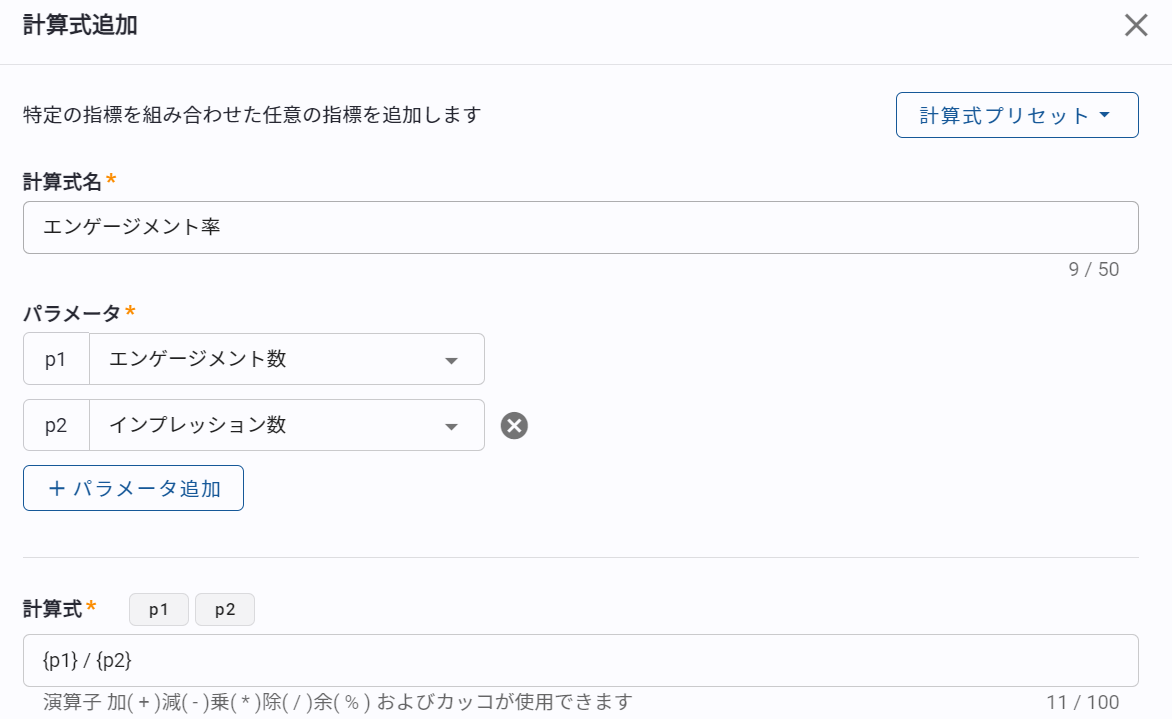Click the 計算式追加 dialog title
1172x719 pixels.
coord(80,26)
